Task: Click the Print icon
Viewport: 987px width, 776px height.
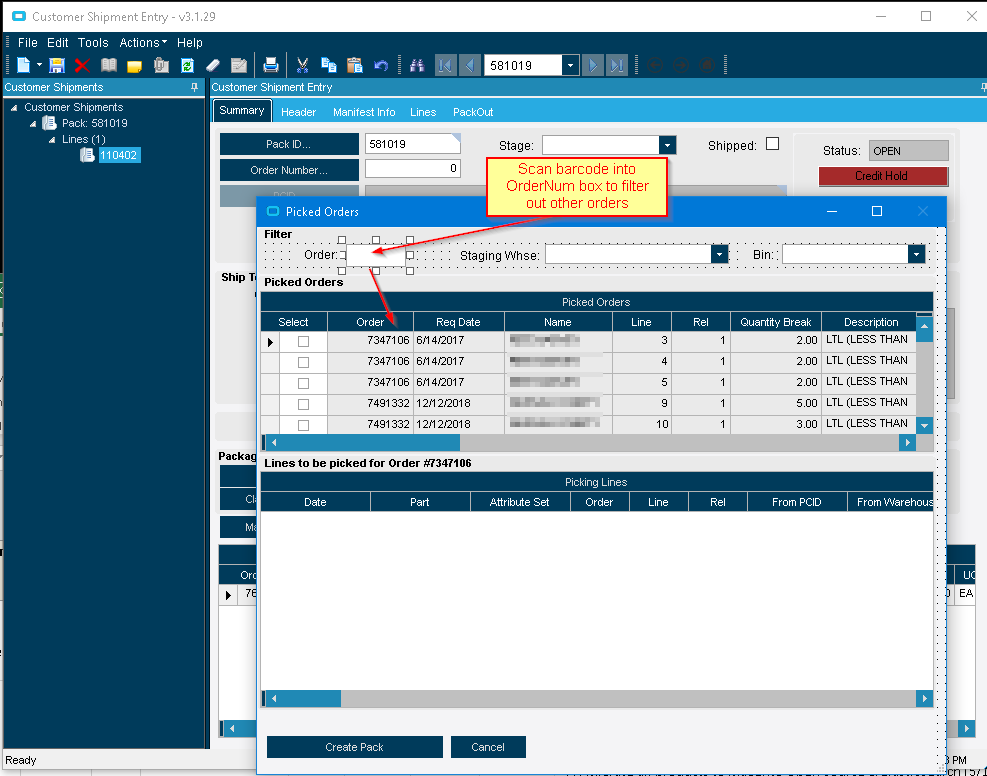Action: coord(271,65)
